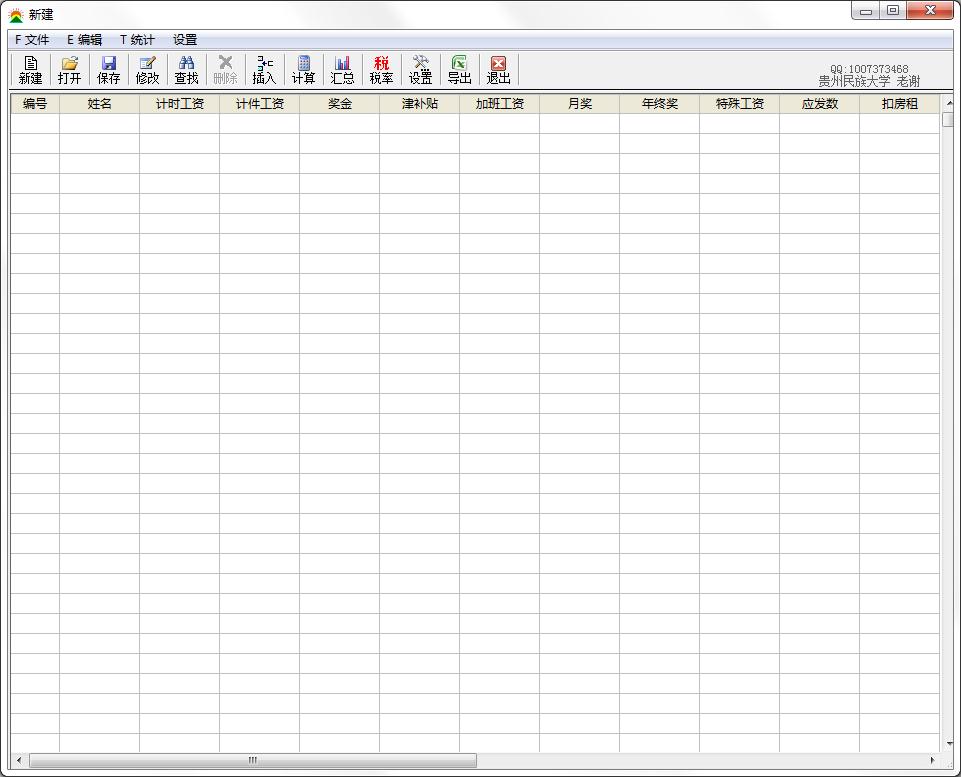Click the 修改 (Modify) toolbar icon
Image resolution: width=961 pixels, height=777 pixels.
click(147, 70)
